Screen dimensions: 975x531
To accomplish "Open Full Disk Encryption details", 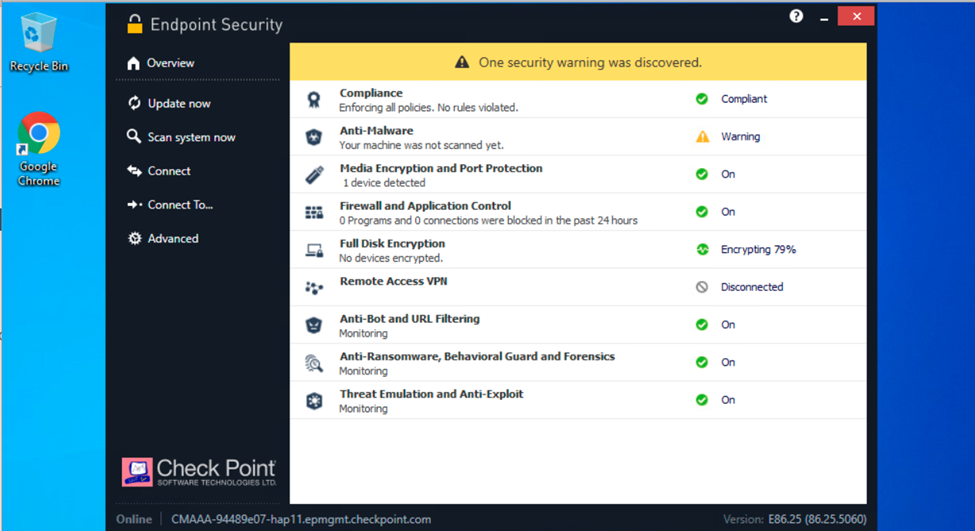I will click(x=392, y=243).
